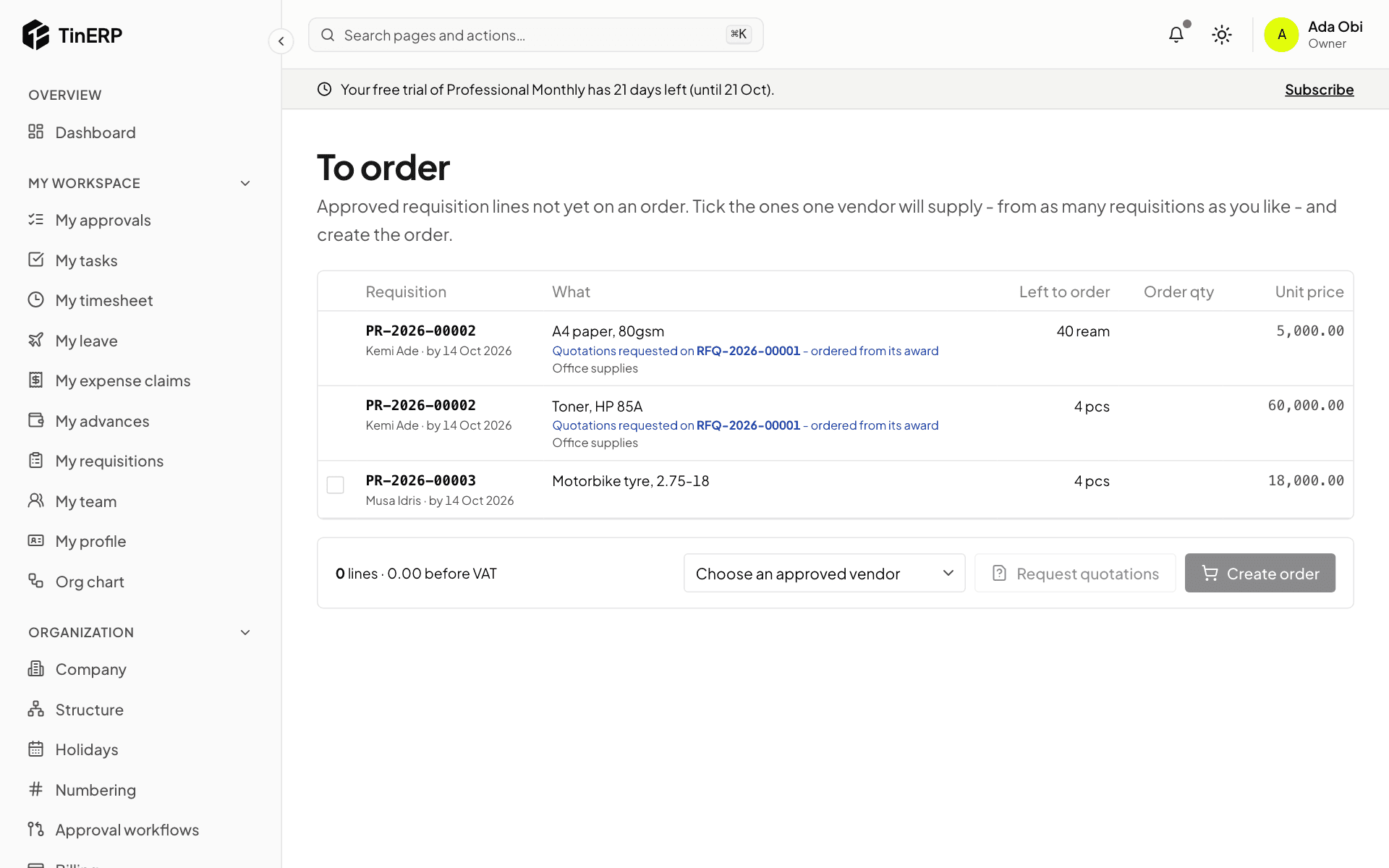This screenshot has width=1389, height=868.
Task: Go to Holidays page
Action: coord(86,749)
